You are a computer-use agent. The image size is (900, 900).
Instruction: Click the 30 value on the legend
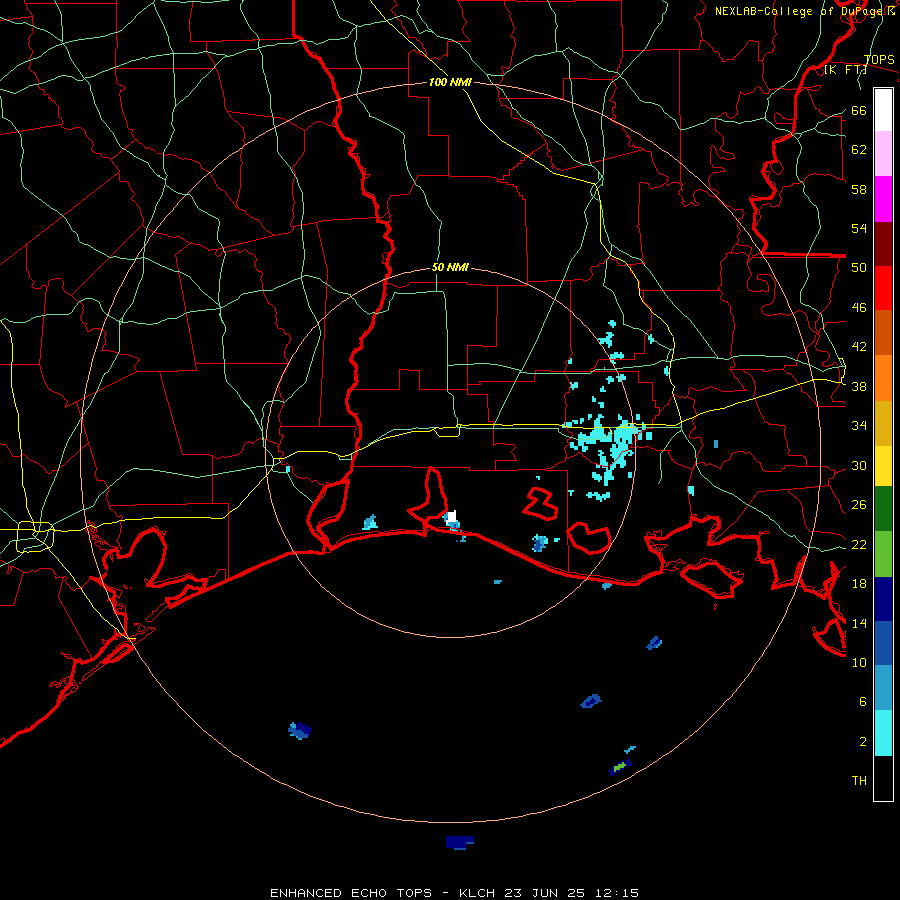point(859,465)
